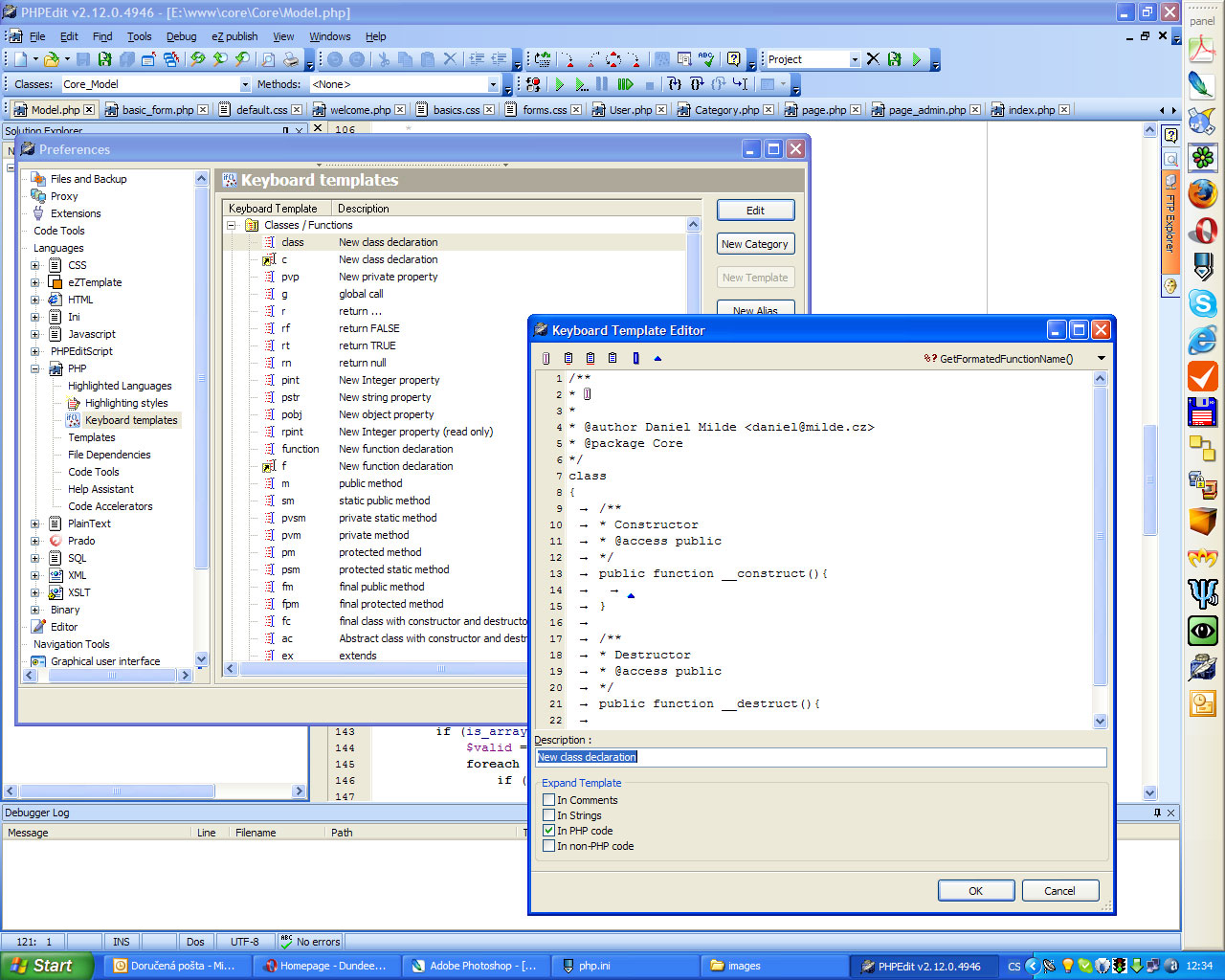Click the Step Over debug icon
1225x980 pixels.
coord(697,84)
